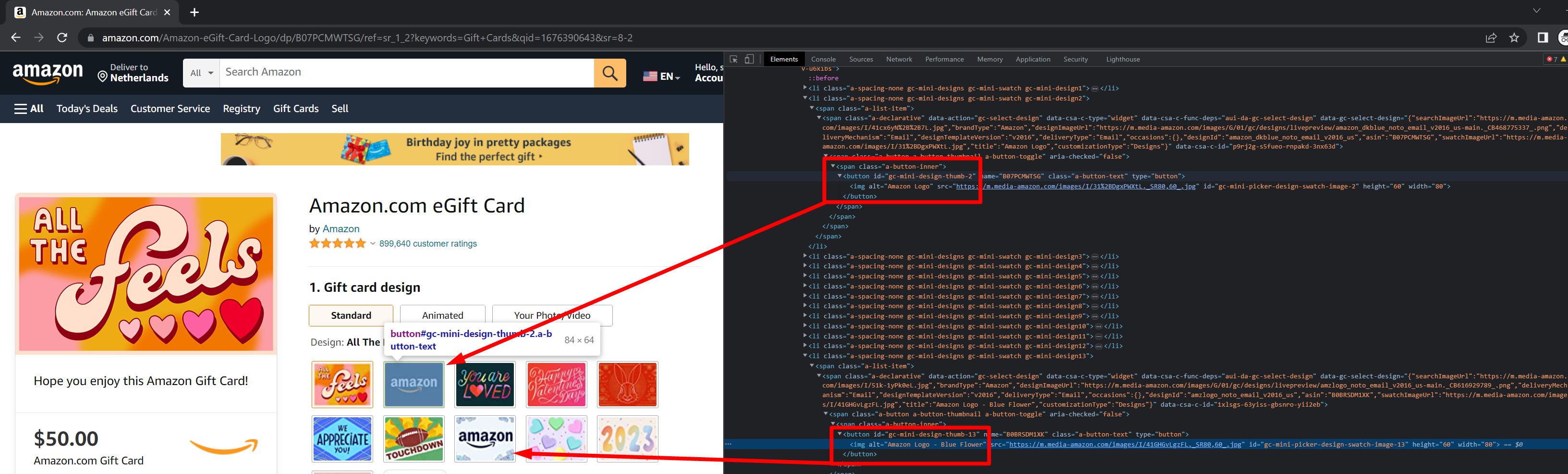Image resolution: width=1568 pixels, height=474 pixels.
Task: Go to Gift Cards in the nav bar
Action: click(x=296, y=109)
